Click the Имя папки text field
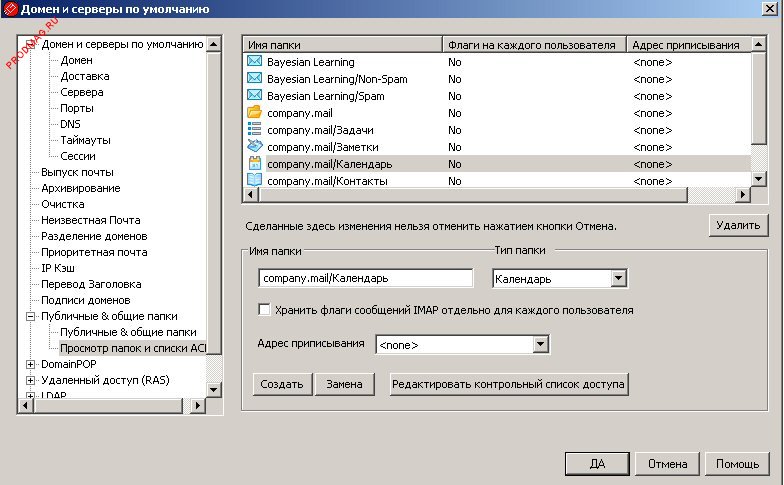The width and height of the screenshot is (784, 485). [365, 279]
